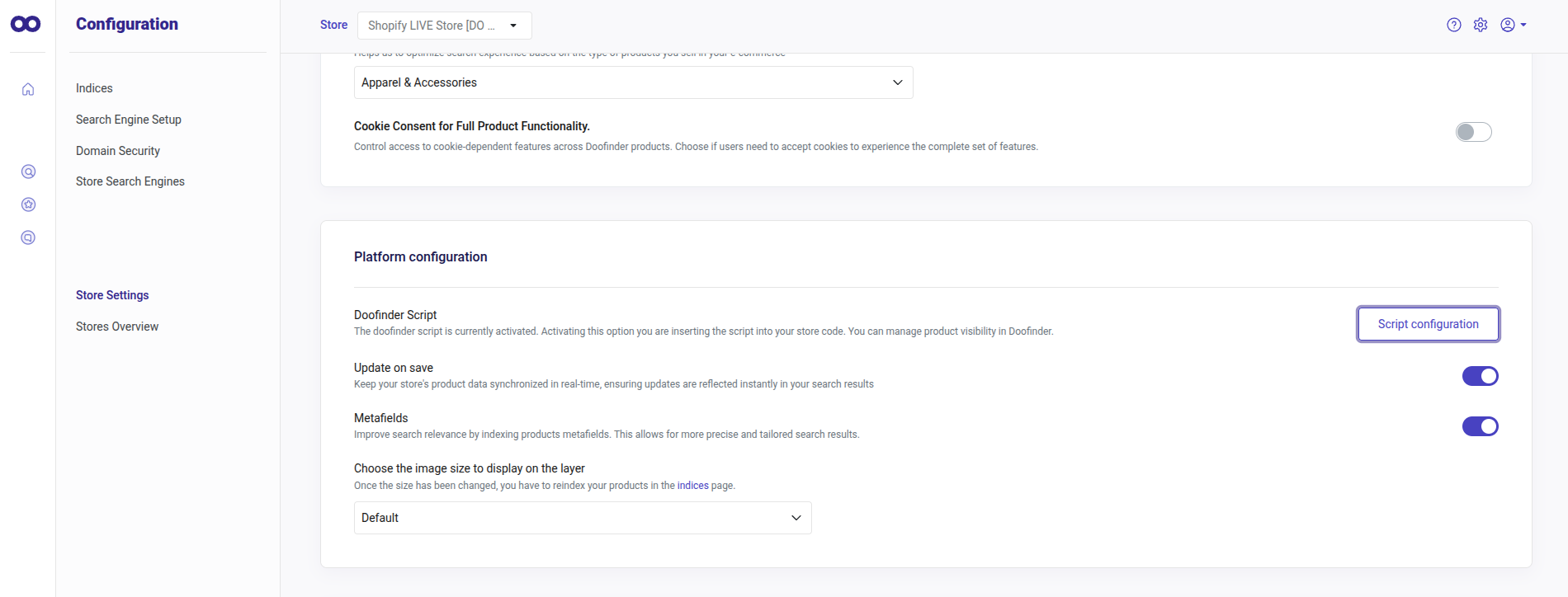The width and height of the screenshot is (1568, 597).
Task: Follow the indices link in the image size note
Action: coord(692,486)
